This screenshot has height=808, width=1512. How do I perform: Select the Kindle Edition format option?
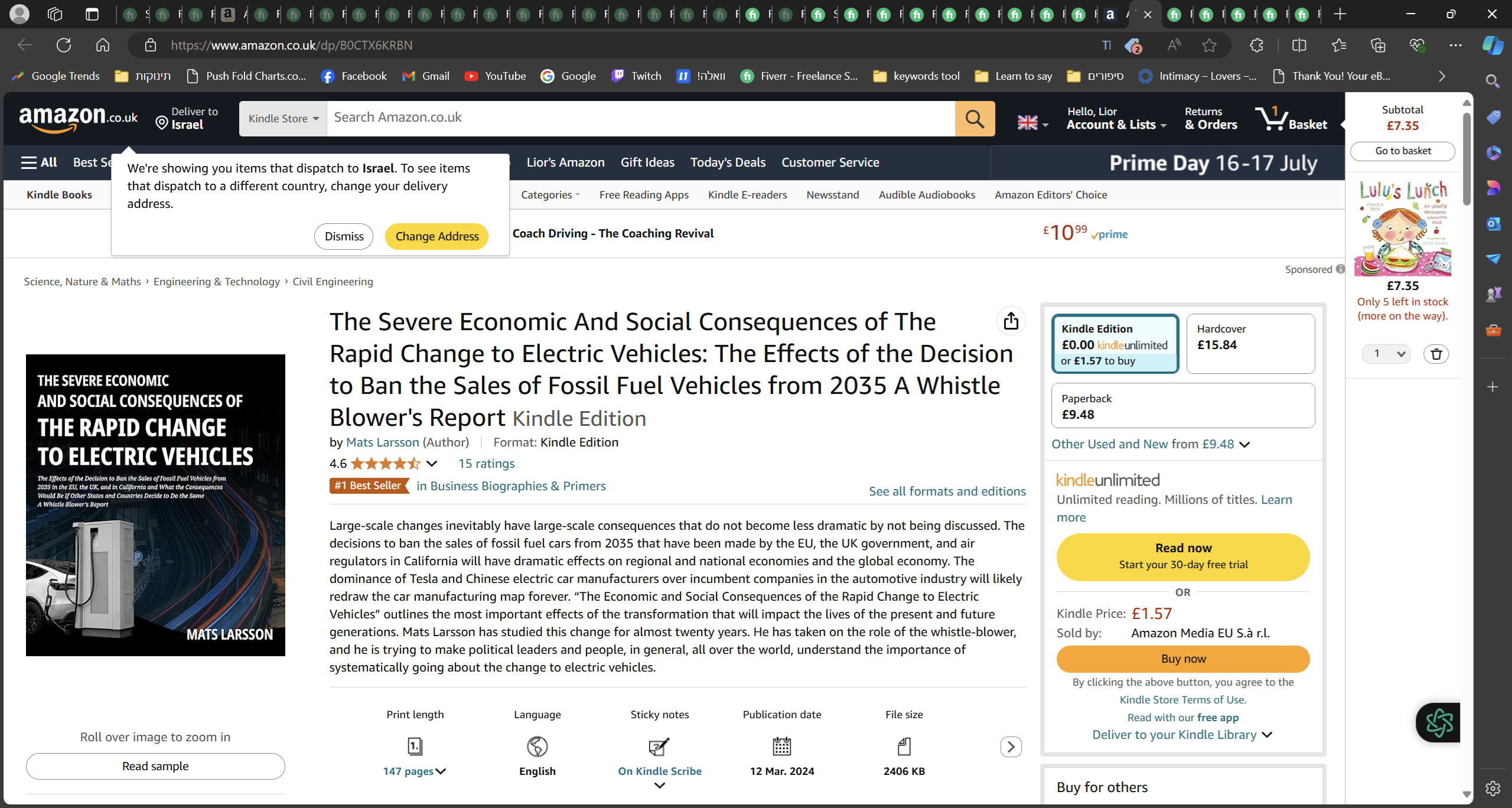point(1115,344)
